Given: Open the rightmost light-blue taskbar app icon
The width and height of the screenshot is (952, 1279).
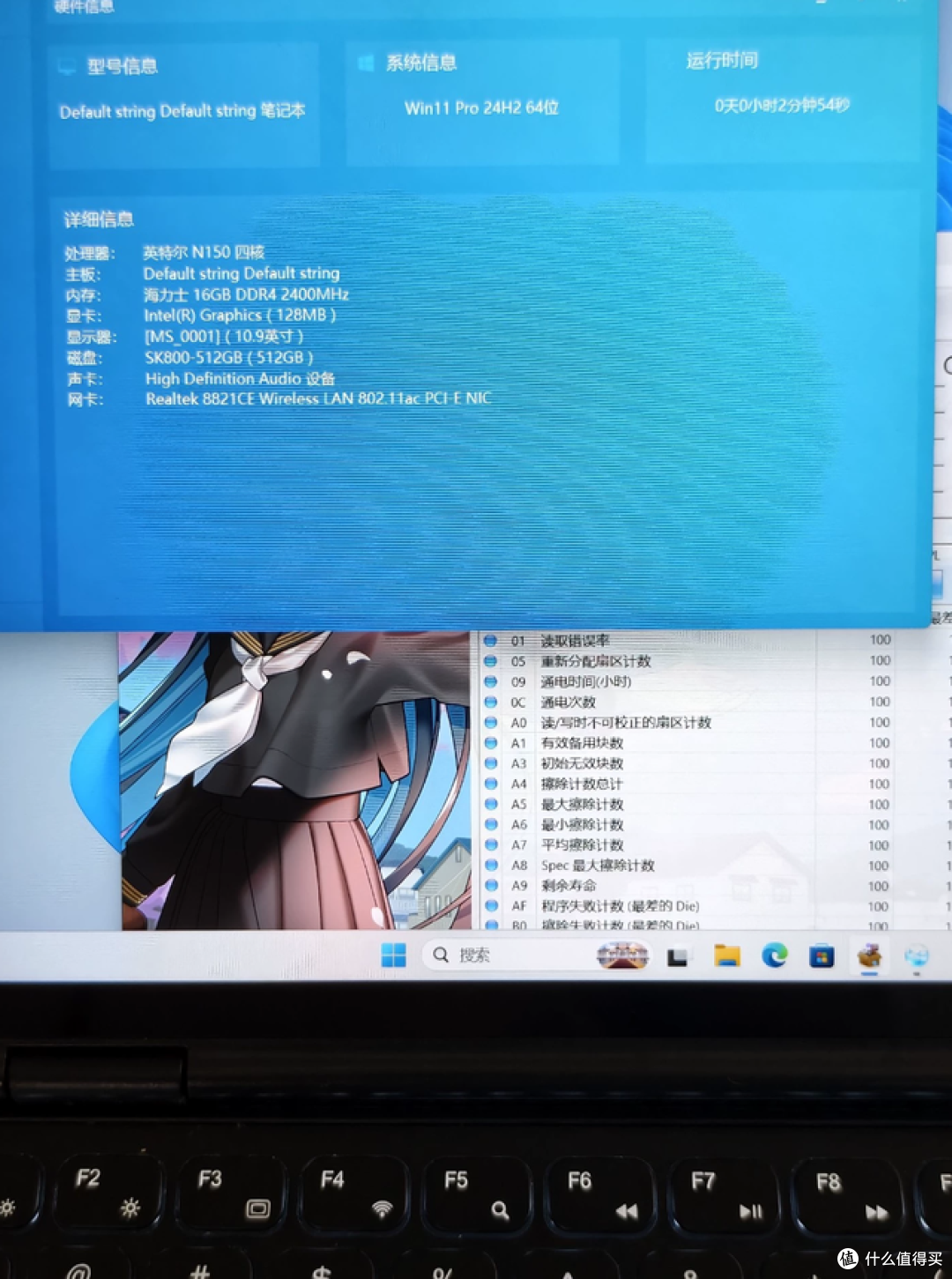Looking at the screenshot, I should tap(917, 956).
